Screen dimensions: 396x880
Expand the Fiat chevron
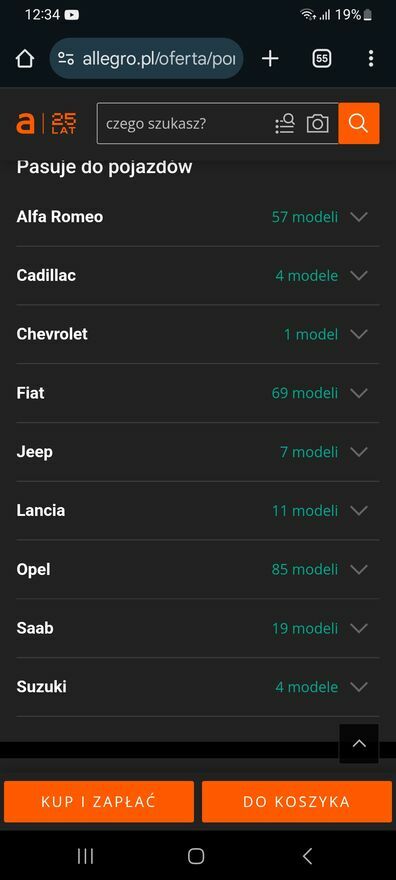(359, 393)
